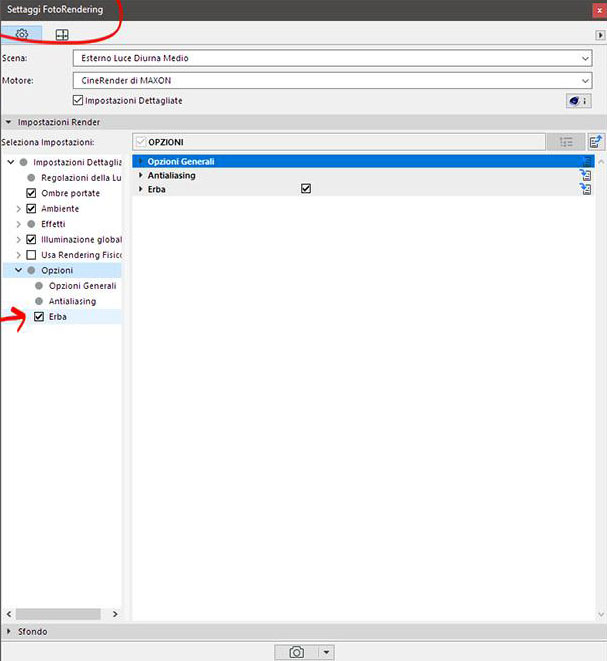Viewport: 607px width, 661px height.
Task: Expand the Ambiente tree node
Action: coord(19,209)
